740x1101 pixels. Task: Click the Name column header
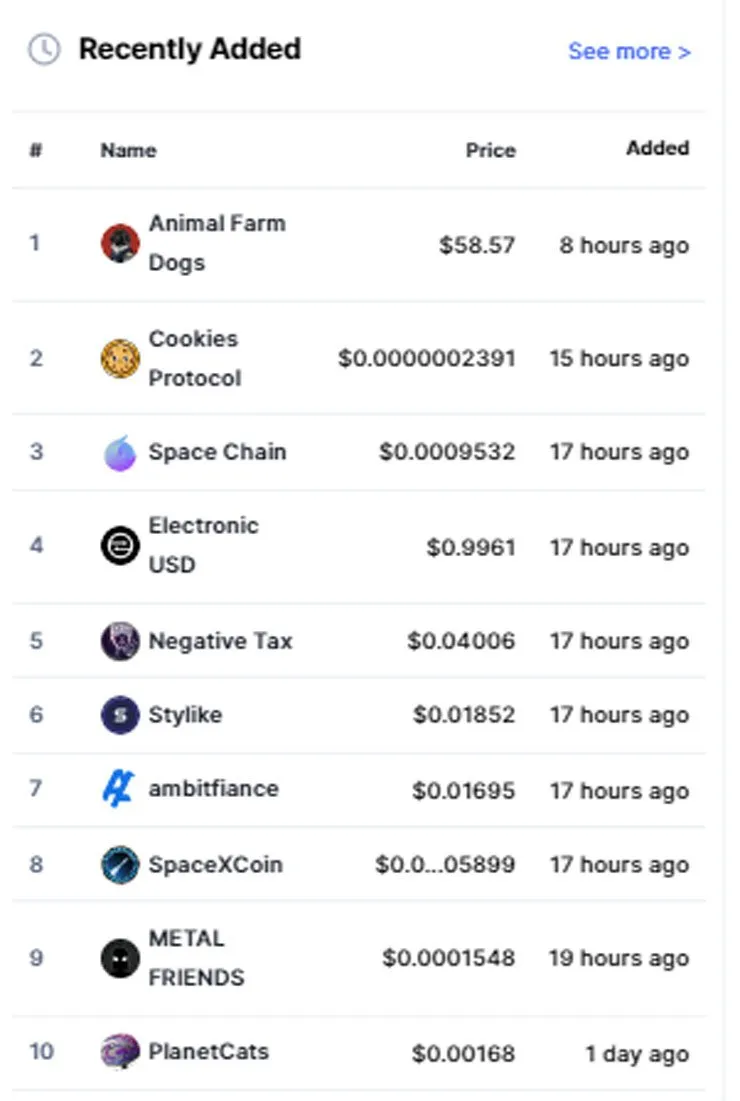[128, 150]
